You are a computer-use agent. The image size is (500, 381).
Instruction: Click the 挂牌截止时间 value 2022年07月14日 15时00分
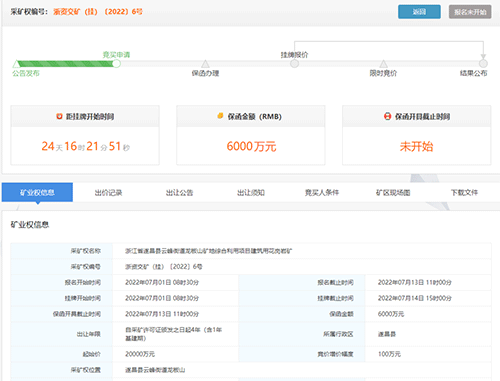pyautogui.click(x=414, y=298)
